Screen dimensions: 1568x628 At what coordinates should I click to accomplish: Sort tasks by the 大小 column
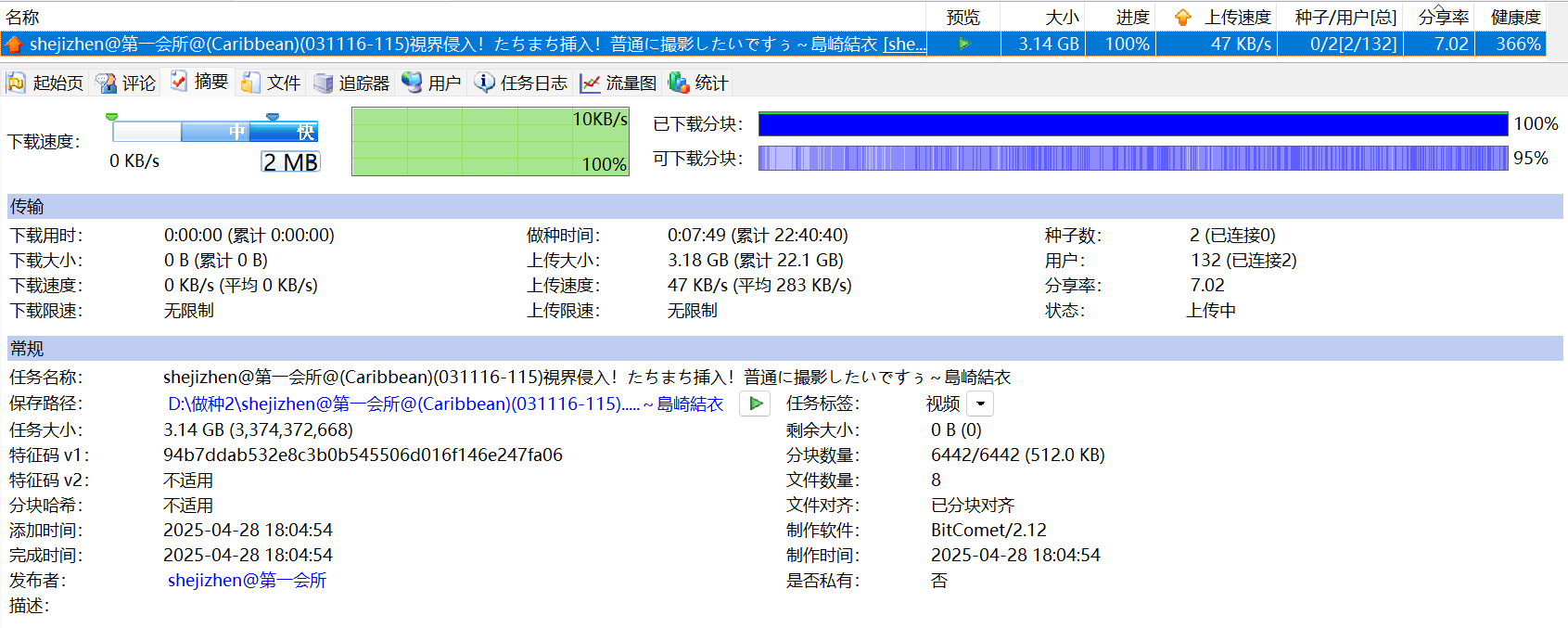click(1042, 17)
